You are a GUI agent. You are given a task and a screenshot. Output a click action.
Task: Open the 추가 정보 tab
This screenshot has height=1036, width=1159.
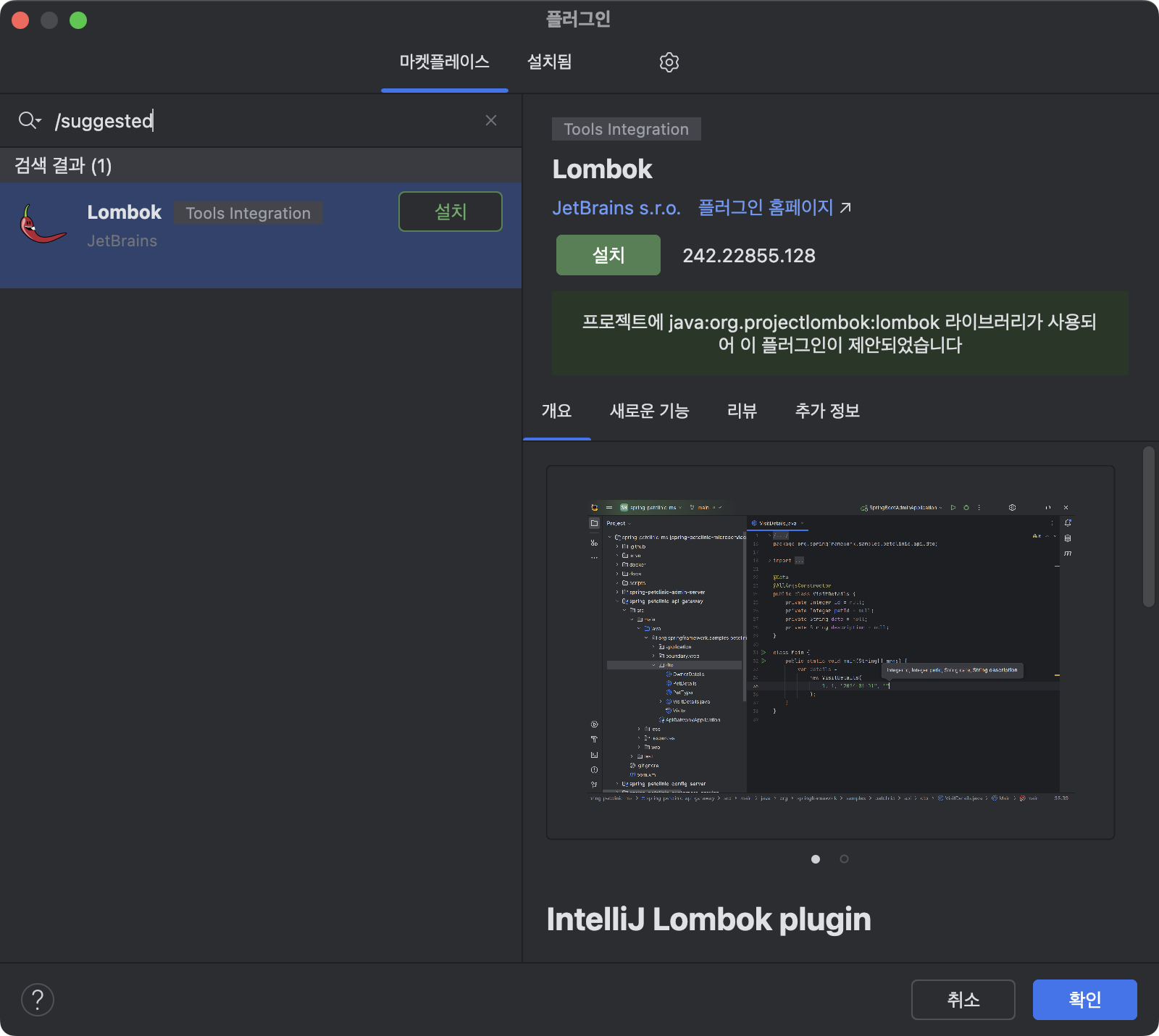tap(827, 411)
